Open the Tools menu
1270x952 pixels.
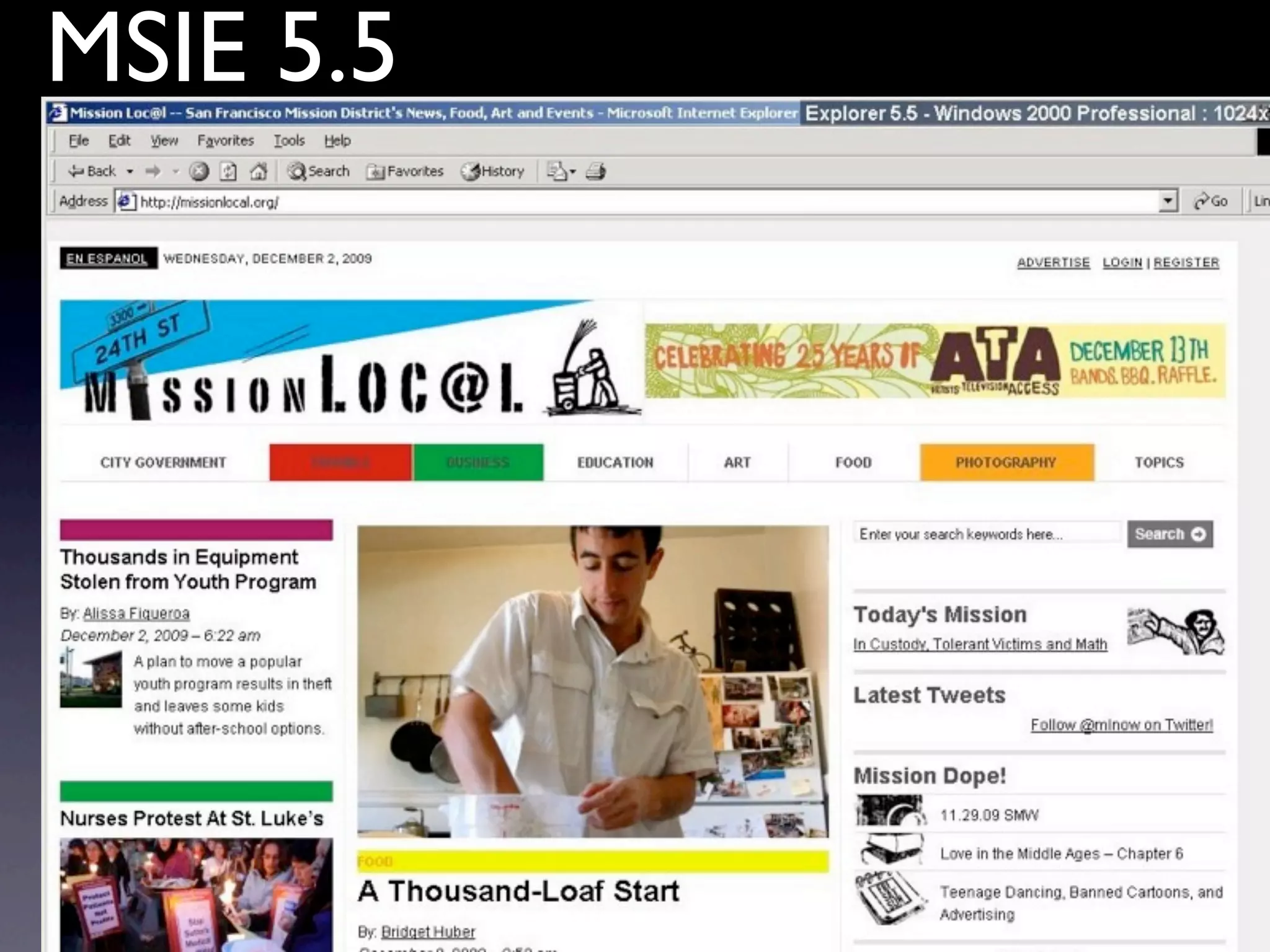pyautogui.click(x=289, y=141)
